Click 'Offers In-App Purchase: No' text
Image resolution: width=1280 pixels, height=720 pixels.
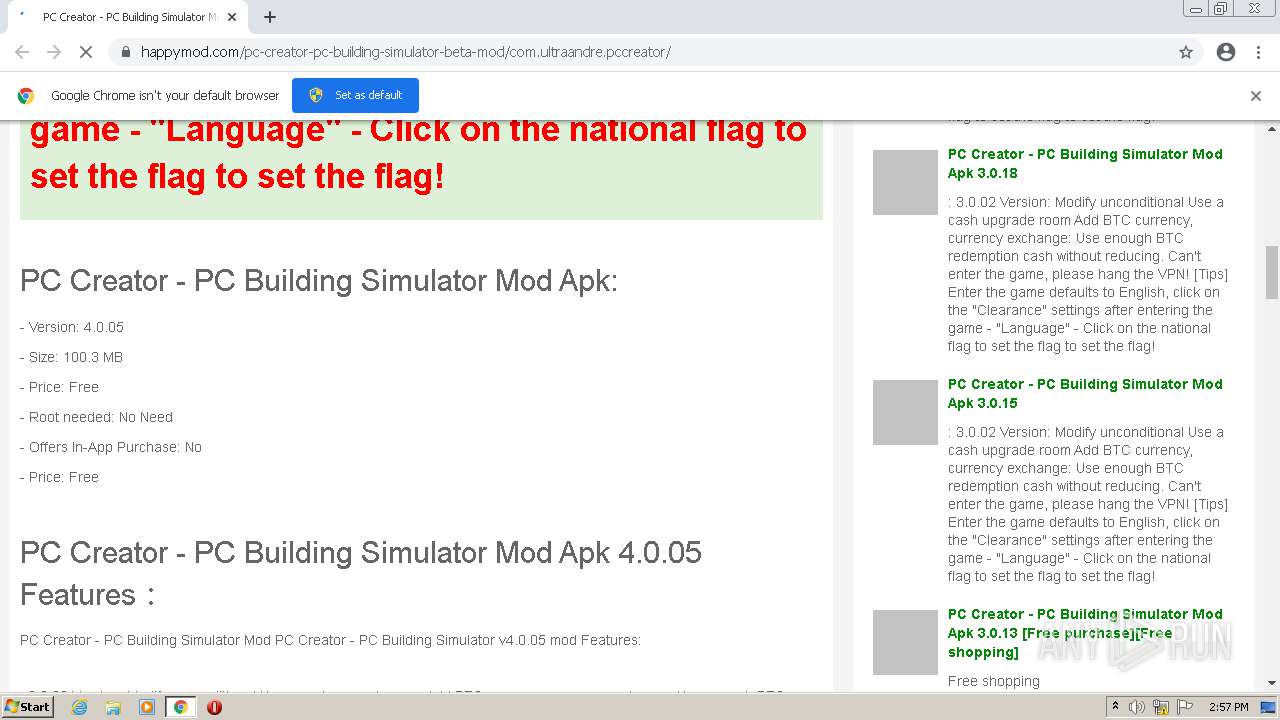coord(111,447)
